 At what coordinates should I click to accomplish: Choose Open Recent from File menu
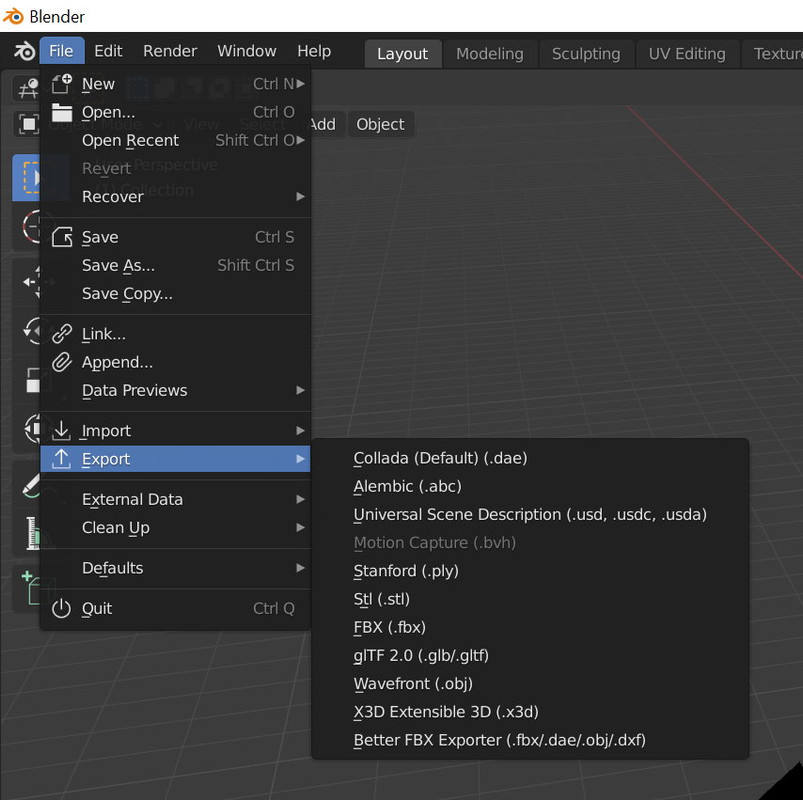click(175, 140)
